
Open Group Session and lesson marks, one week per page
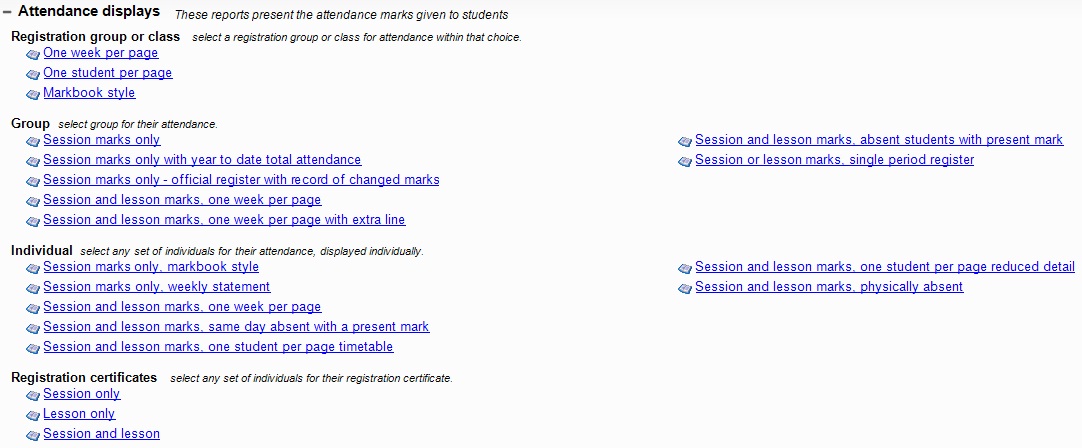(x=182, y=199)
